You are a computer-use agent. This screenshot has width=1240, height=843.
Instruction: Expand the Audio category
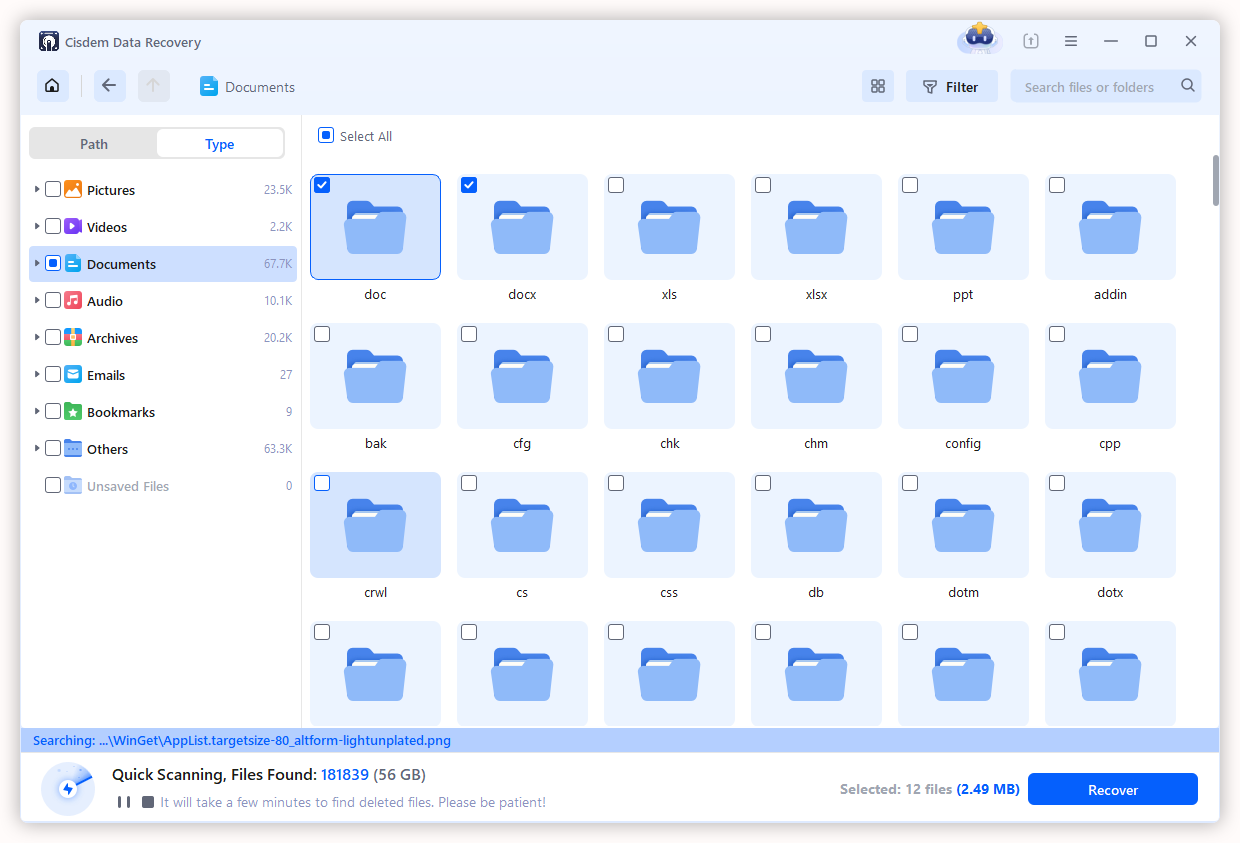36,300
